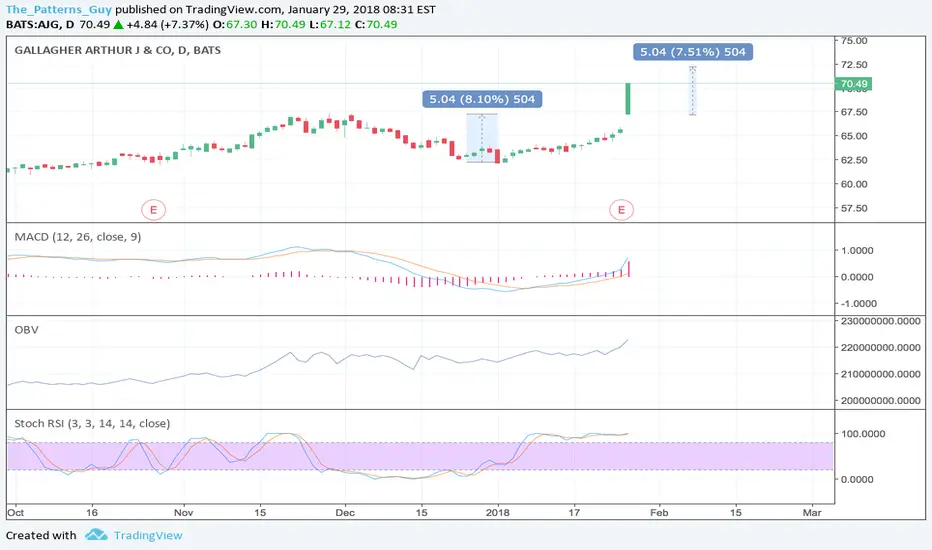Click the Dec date axis label

(345, 513)
